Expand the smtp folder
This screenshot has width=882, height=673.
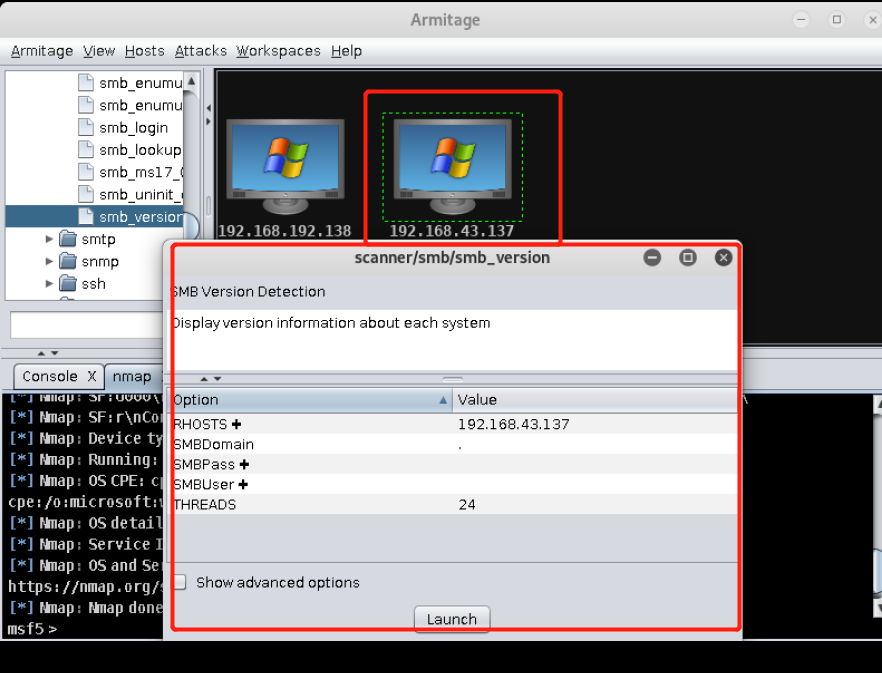50,239
